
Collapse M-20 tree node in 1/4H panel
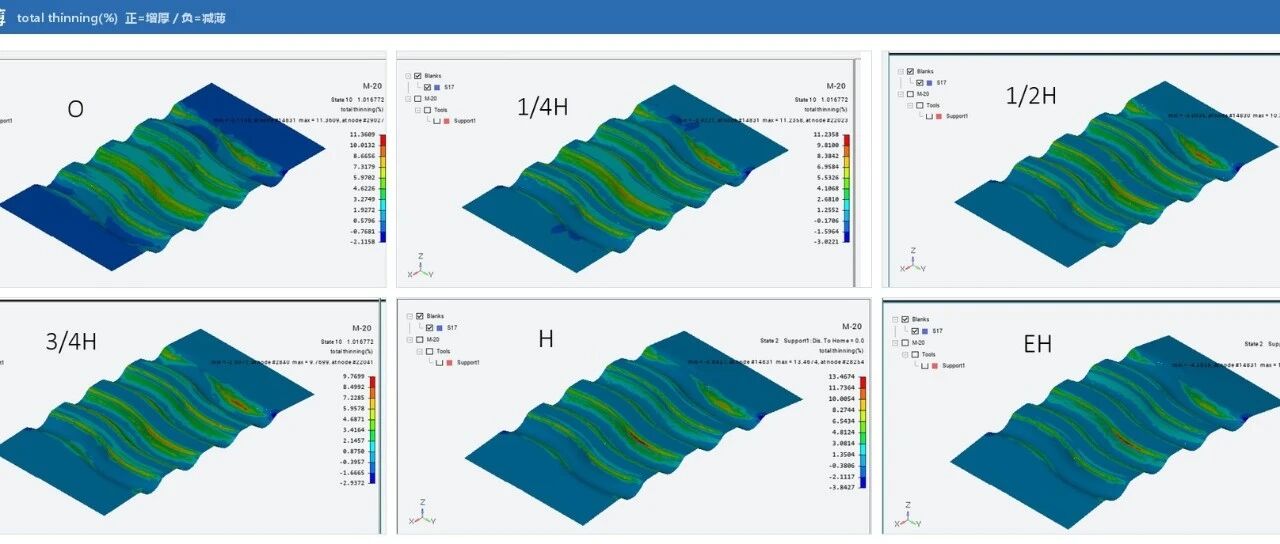pyautogui.click(x=408, y=99)
